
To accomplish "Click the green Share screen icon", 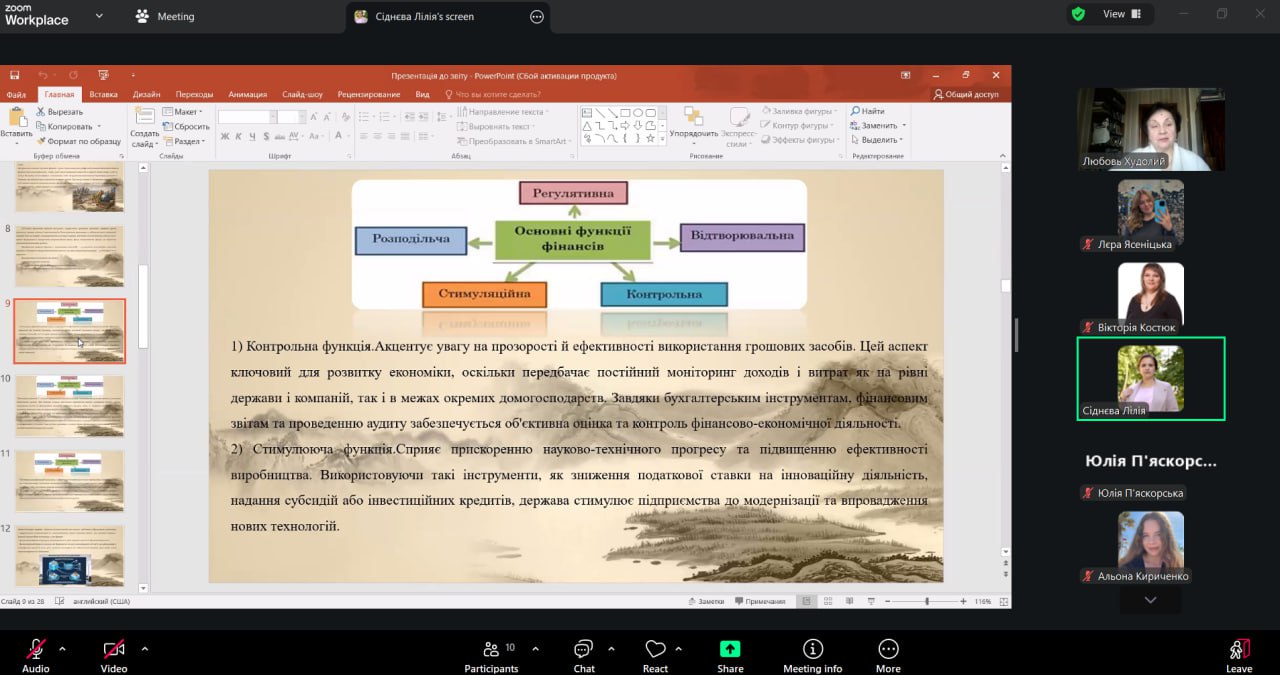I will tap(730, 649).
